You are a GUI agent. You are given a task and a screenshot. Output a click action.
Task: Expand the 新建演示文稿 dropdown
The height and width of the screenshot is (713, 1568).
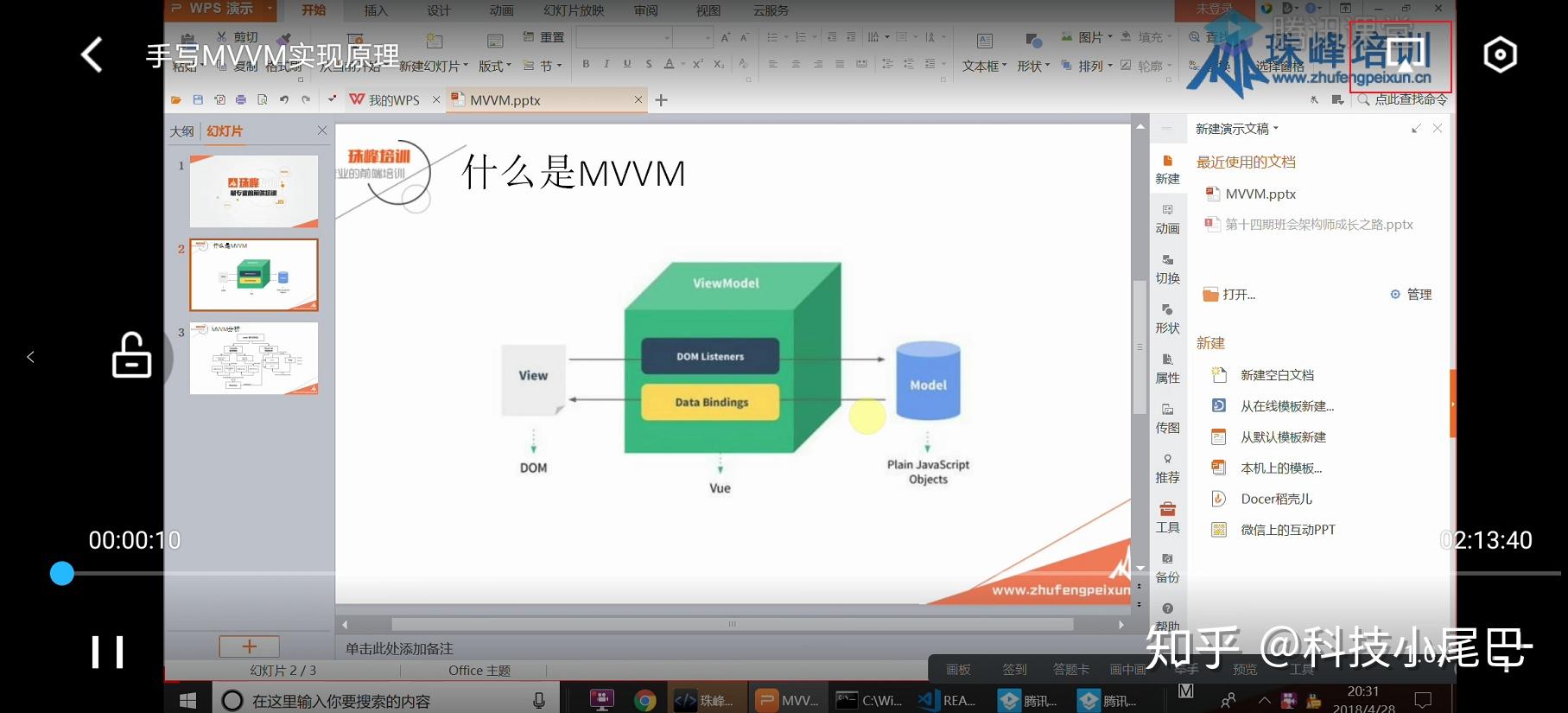point(1236,129)
